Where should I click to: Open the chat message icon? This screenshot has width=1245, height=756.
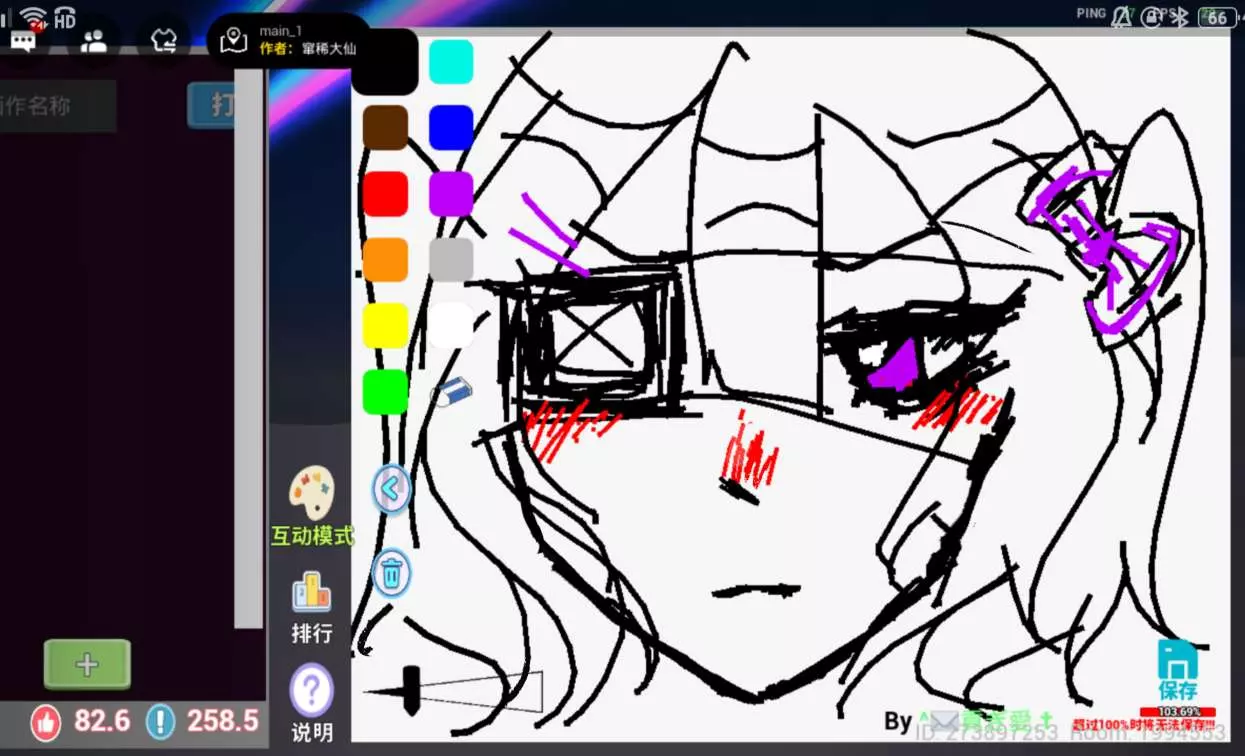(x=23, y=41)
